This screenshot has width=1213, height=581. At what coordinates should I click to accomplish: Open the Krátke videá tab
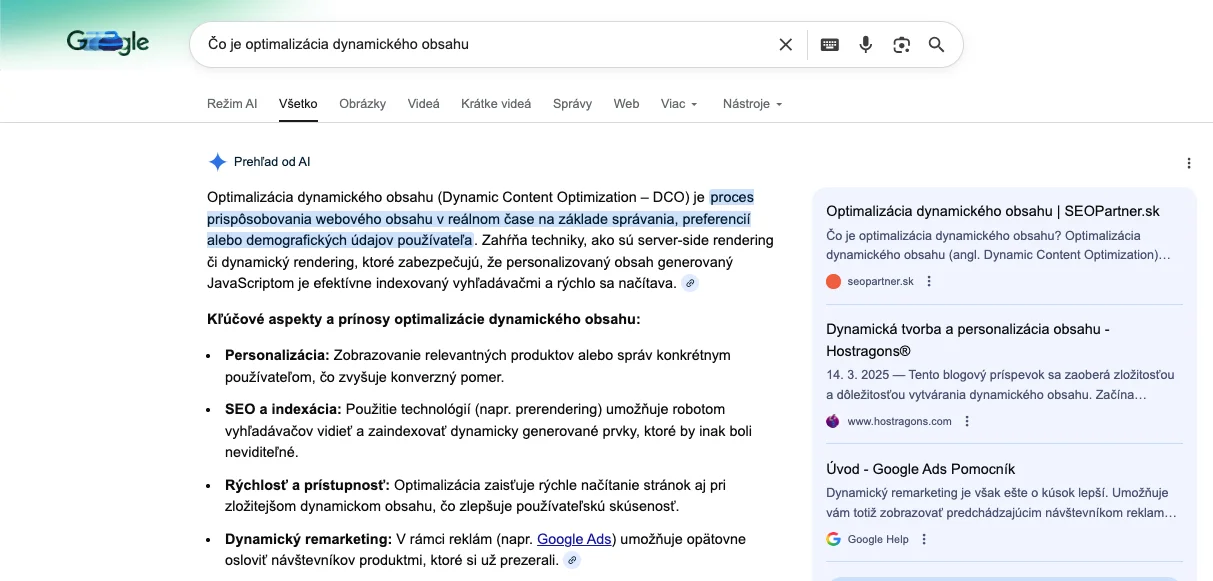pyautogui.click(x=496, y=104)
